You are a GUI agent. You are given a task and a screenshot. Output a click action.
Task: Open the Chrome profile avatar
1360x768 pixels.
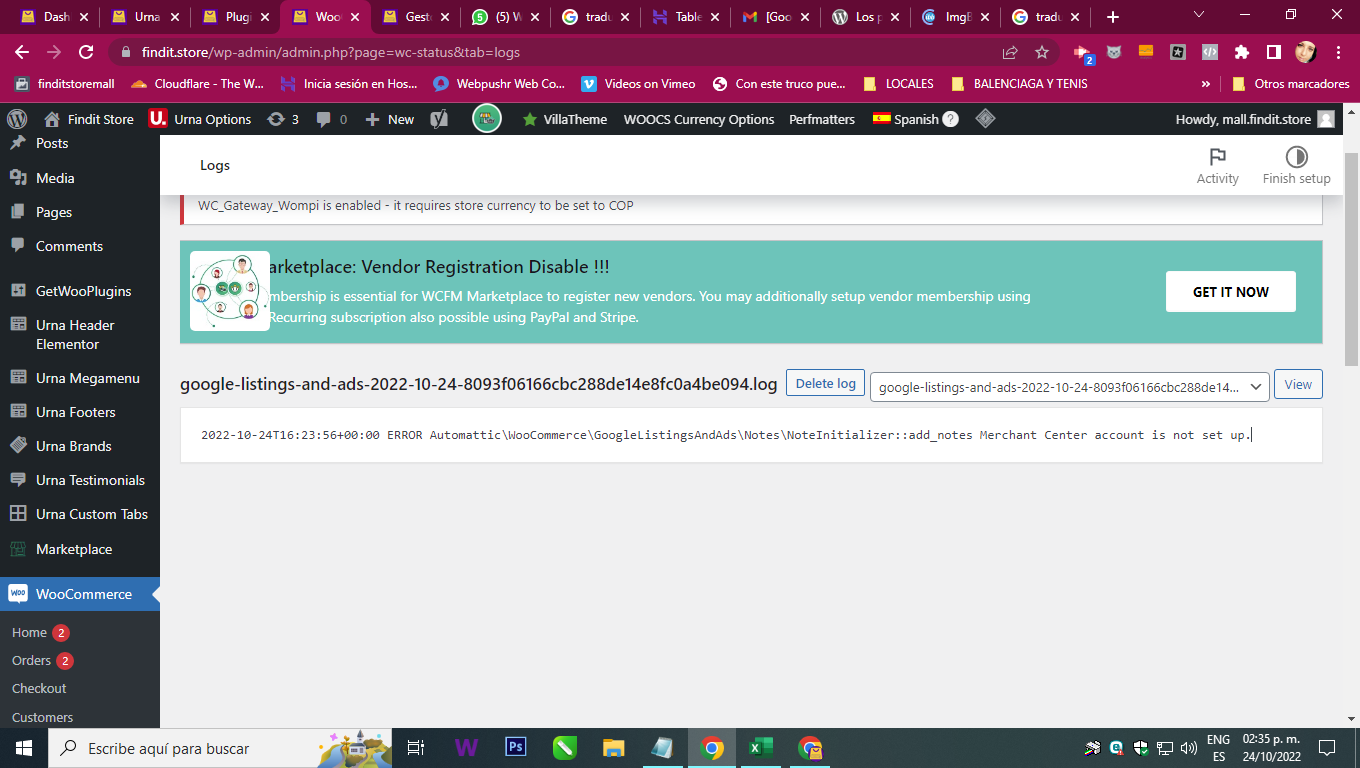tap(1306, 52)
